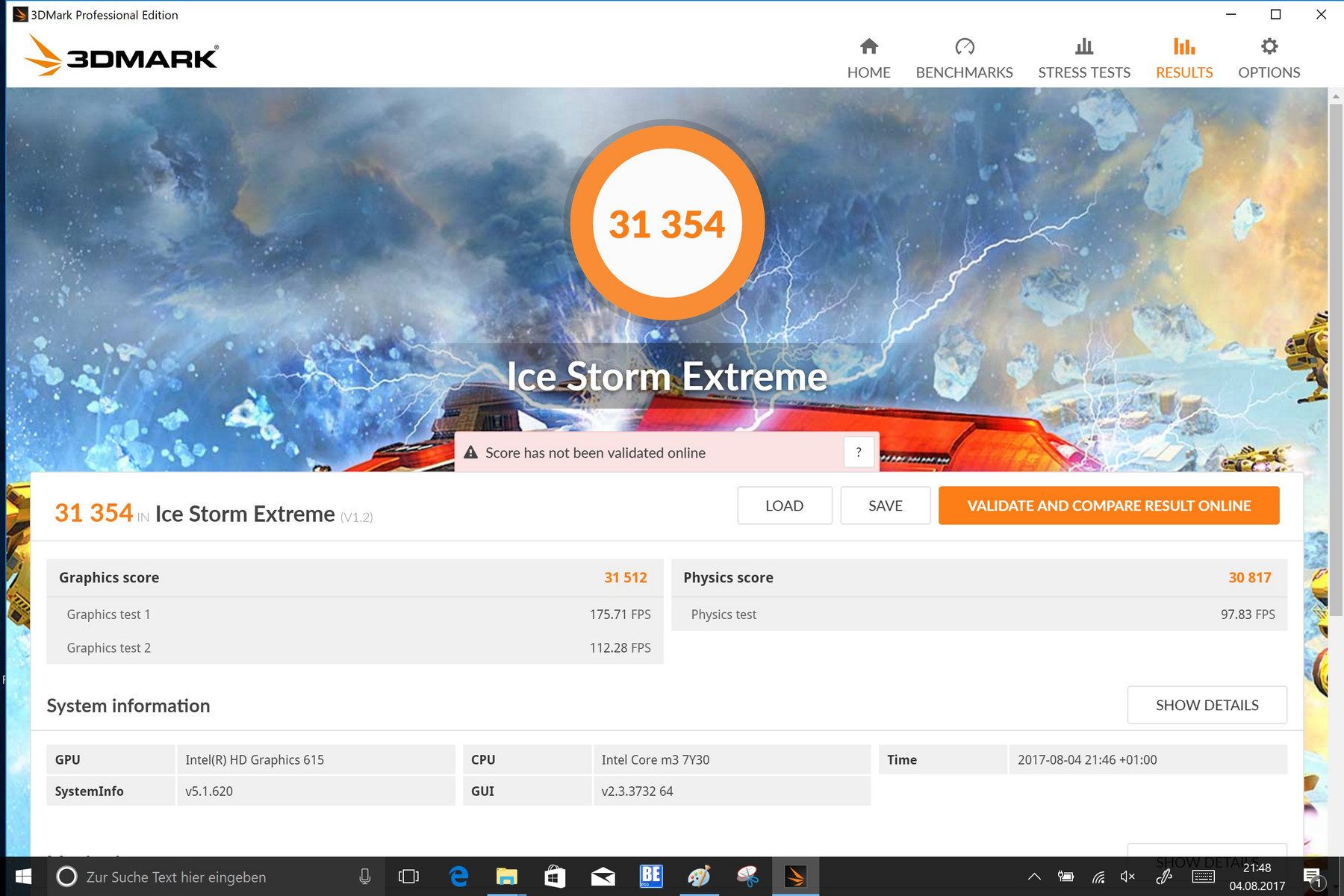Click the battery tray icon
The width and height of the screenshot is (1344, 896).
[1065, 877]
